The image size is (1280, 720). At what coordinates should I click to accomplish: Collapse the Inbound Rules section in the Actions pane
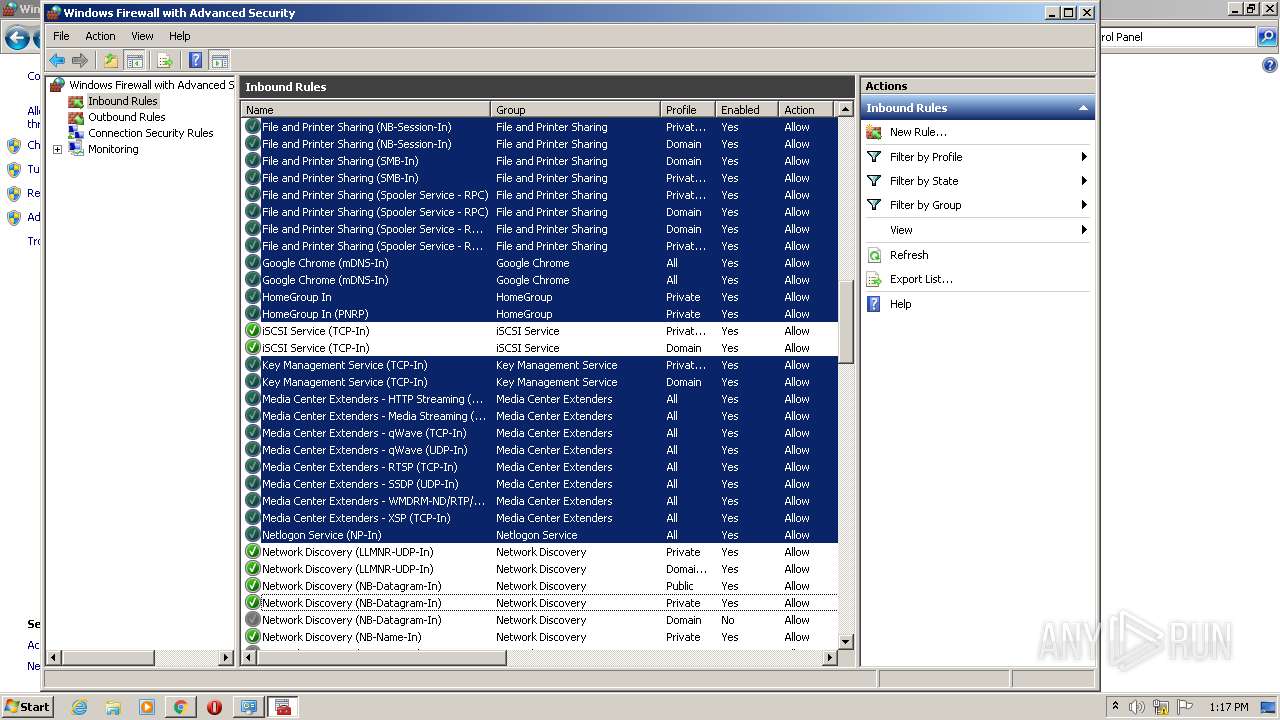[1082, 108]
